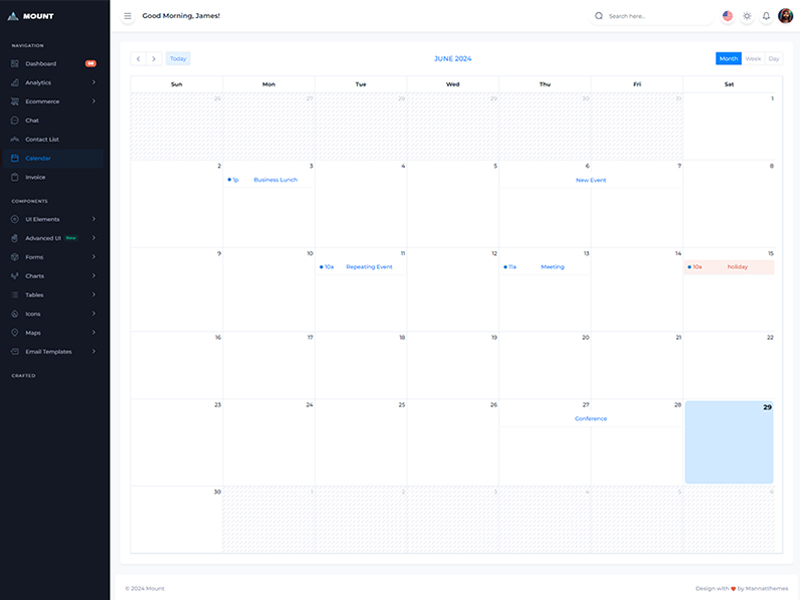
Task: Open Chat menu item
Action: point(54,120)
